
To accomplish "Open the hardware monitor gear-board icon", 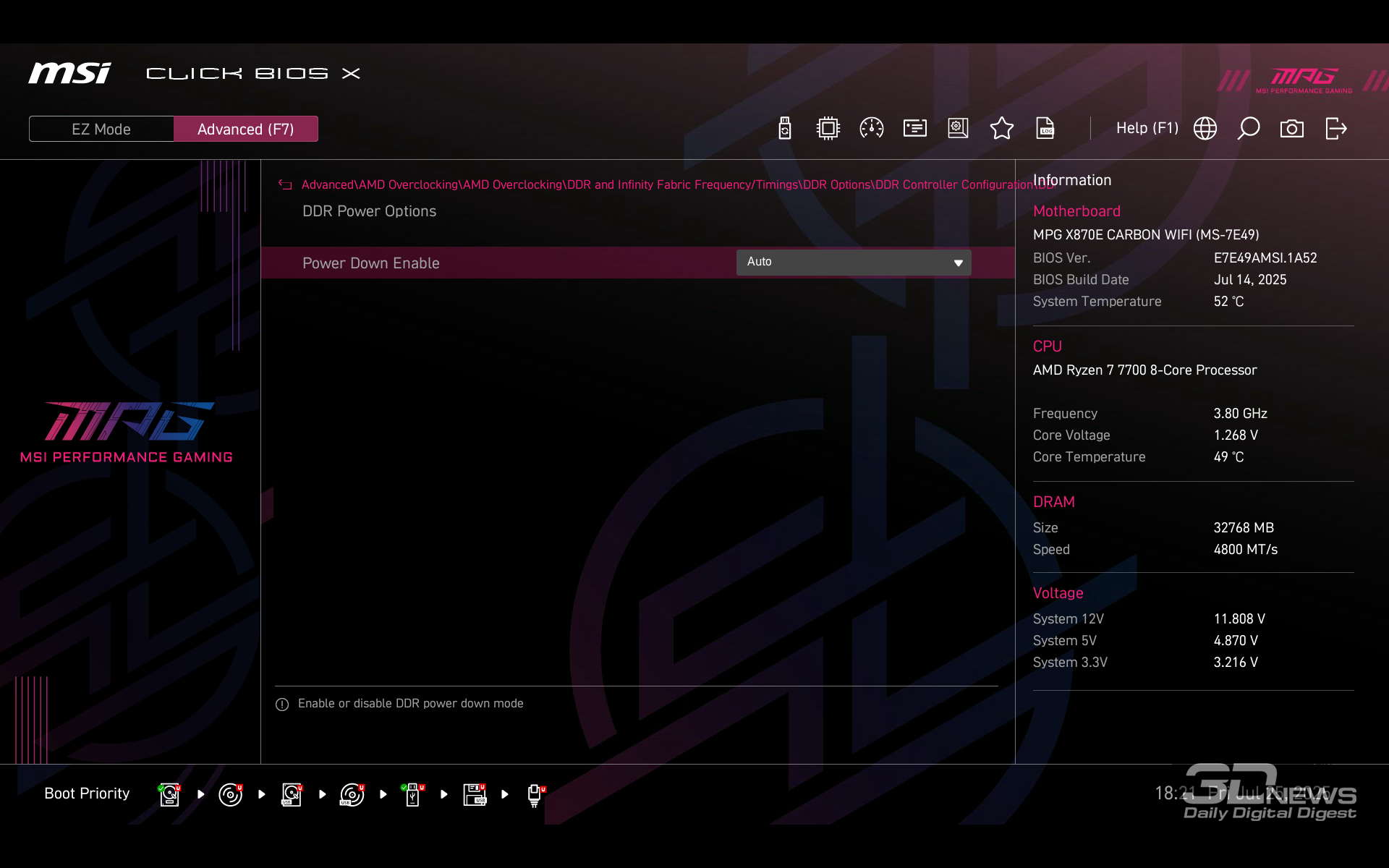I will [x=958, y=129].
